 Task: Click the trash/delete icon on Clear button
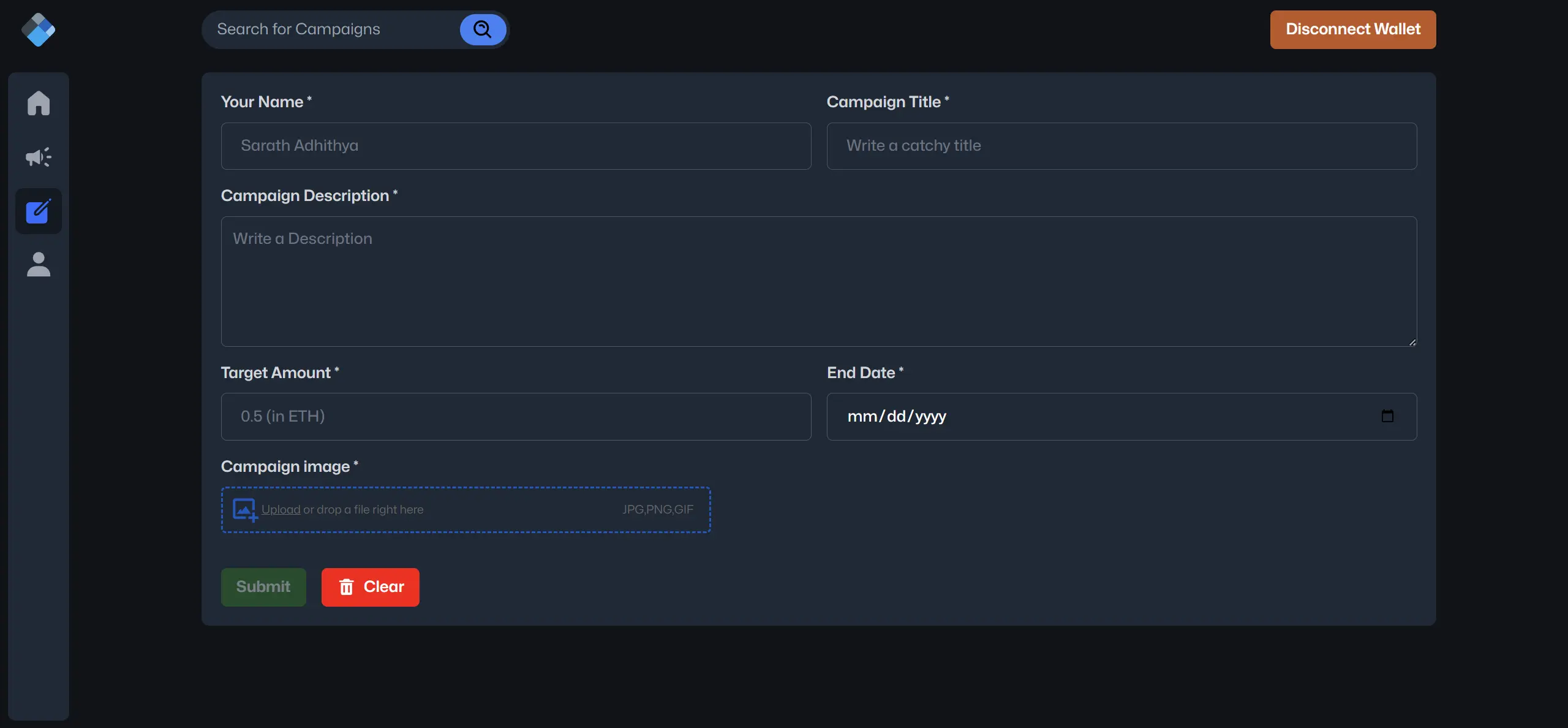(346, 587)
